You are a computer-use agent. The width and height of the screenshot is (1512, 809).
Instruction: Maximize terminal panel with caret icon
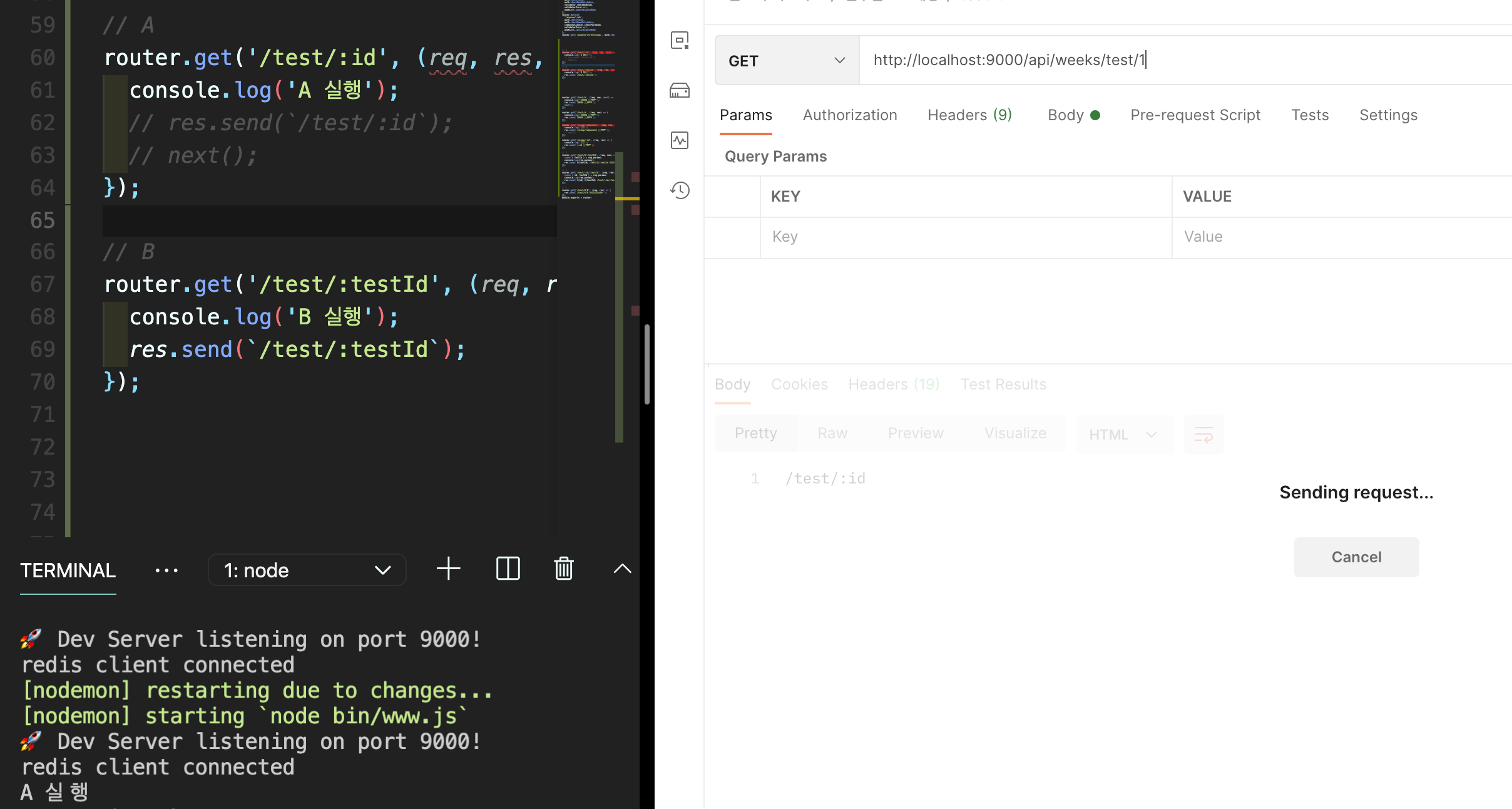[x=622, y=569]
